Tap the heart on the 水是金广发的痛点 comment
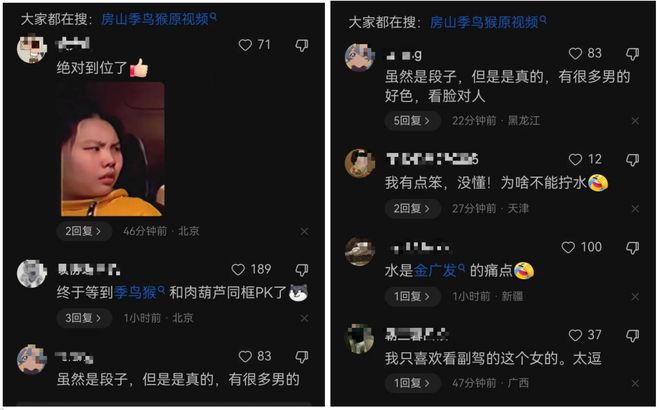The width and height of the screenshot is (660, 410). 568,248
